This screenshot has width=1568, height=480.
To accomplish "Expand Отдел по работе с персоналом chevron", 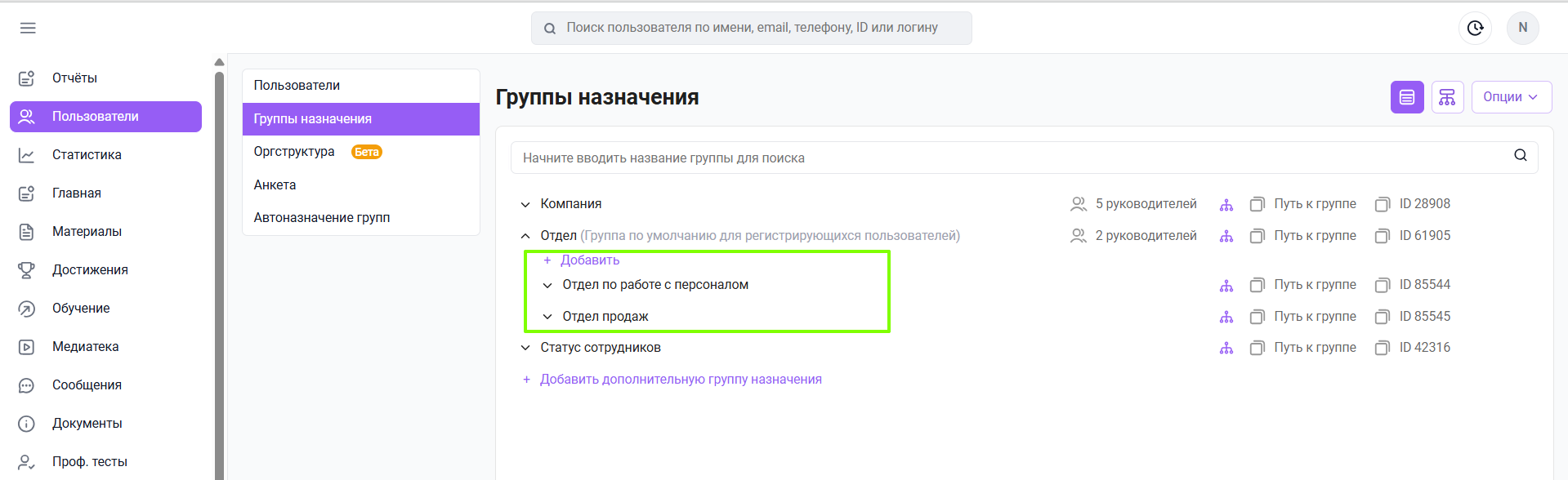I will pyautogui.click(x=547, y=285).
